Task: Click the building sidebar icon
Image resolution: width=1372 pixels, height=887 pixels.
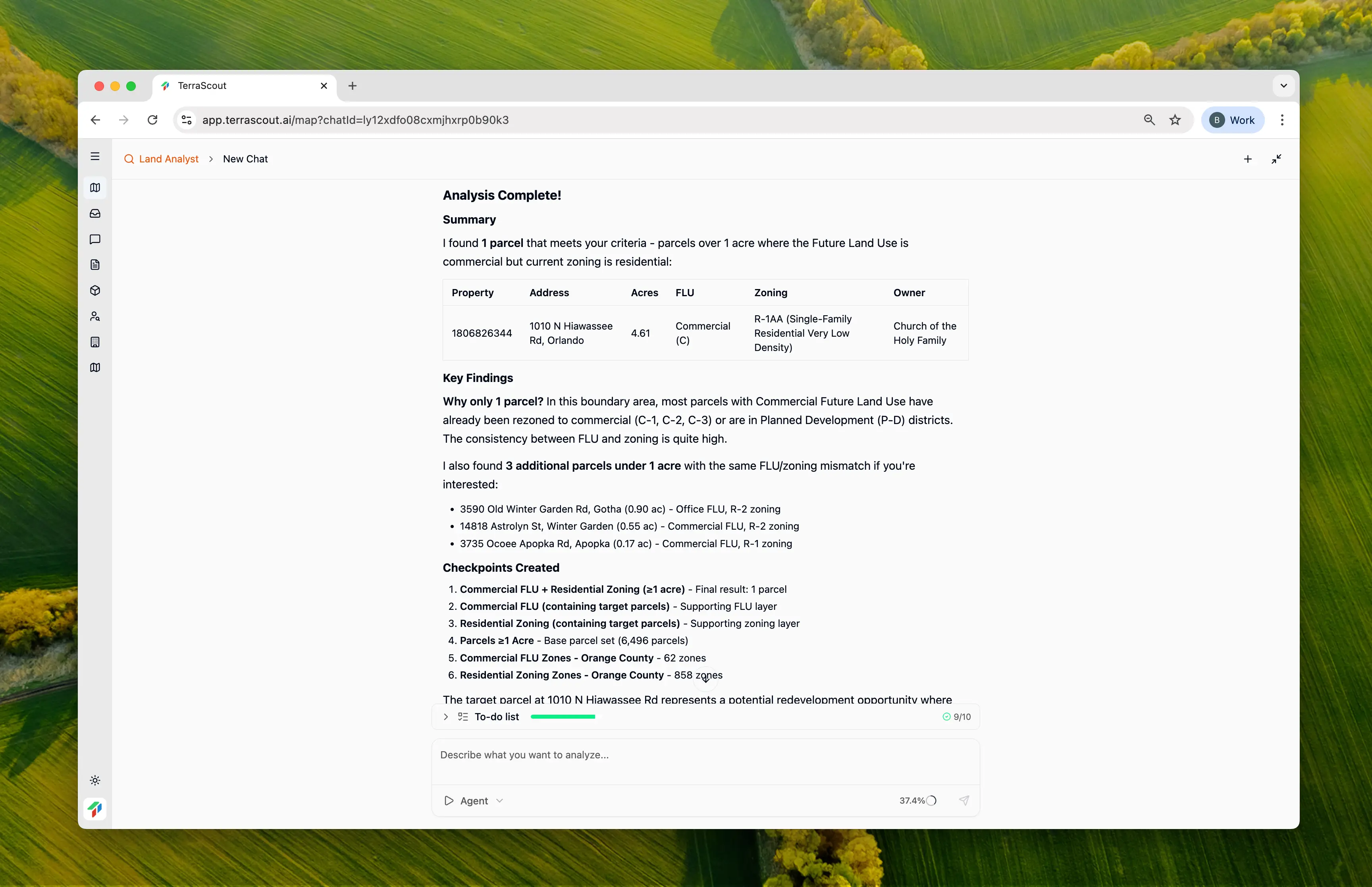Action: [95, 342]
